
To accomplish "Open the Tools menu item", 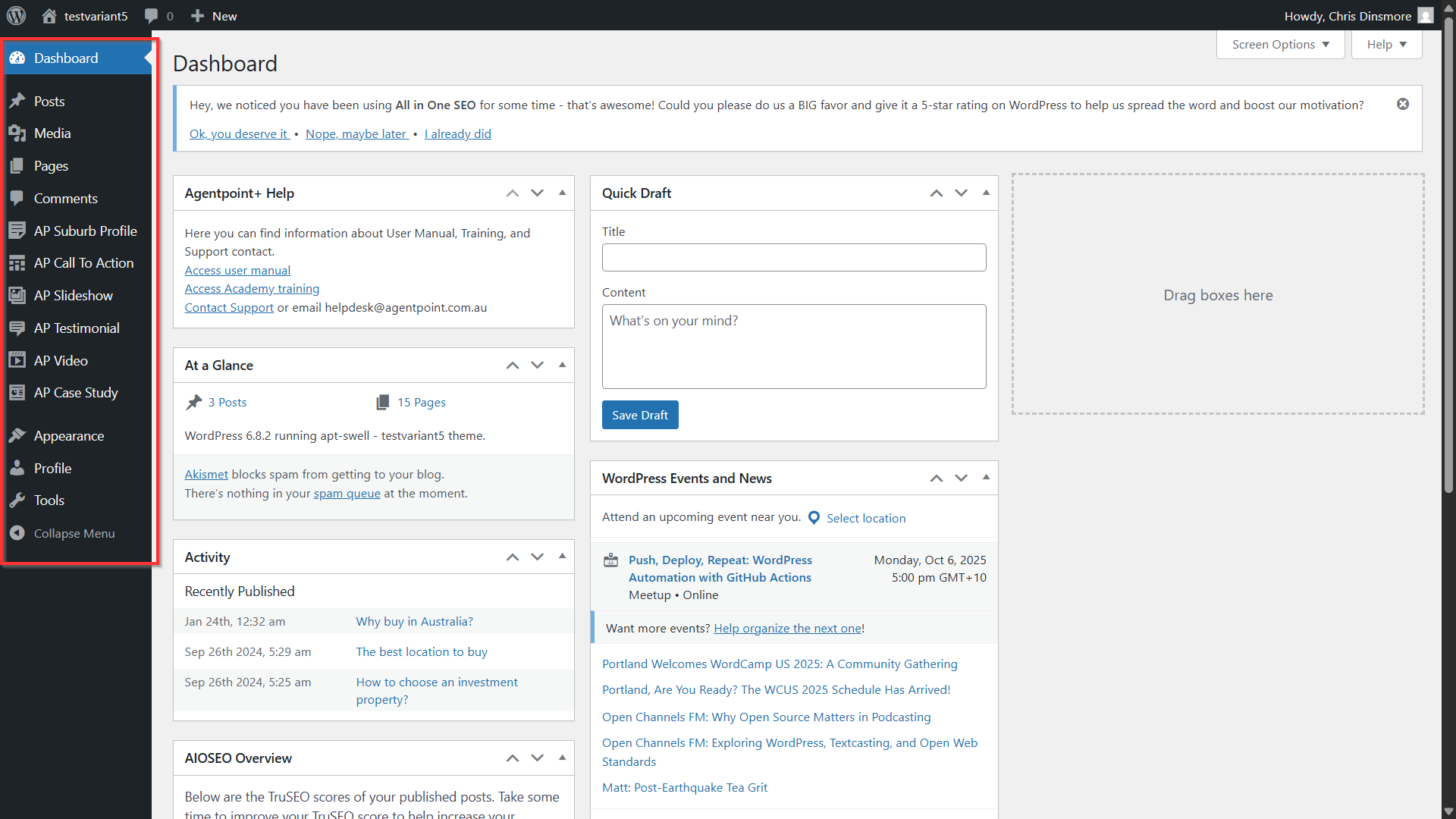I will (76, 500).
